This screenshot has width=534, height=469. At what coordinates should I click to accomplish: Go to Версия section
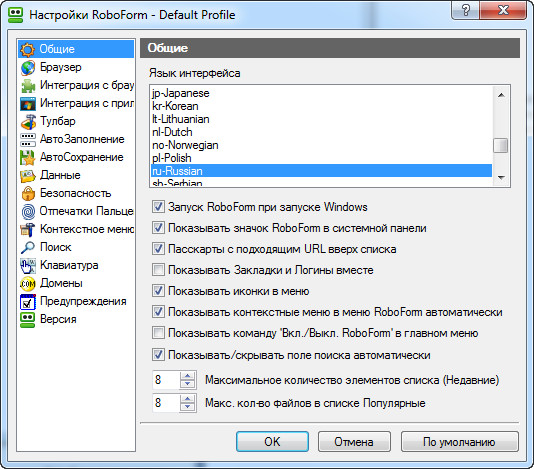tap(58, 319)
